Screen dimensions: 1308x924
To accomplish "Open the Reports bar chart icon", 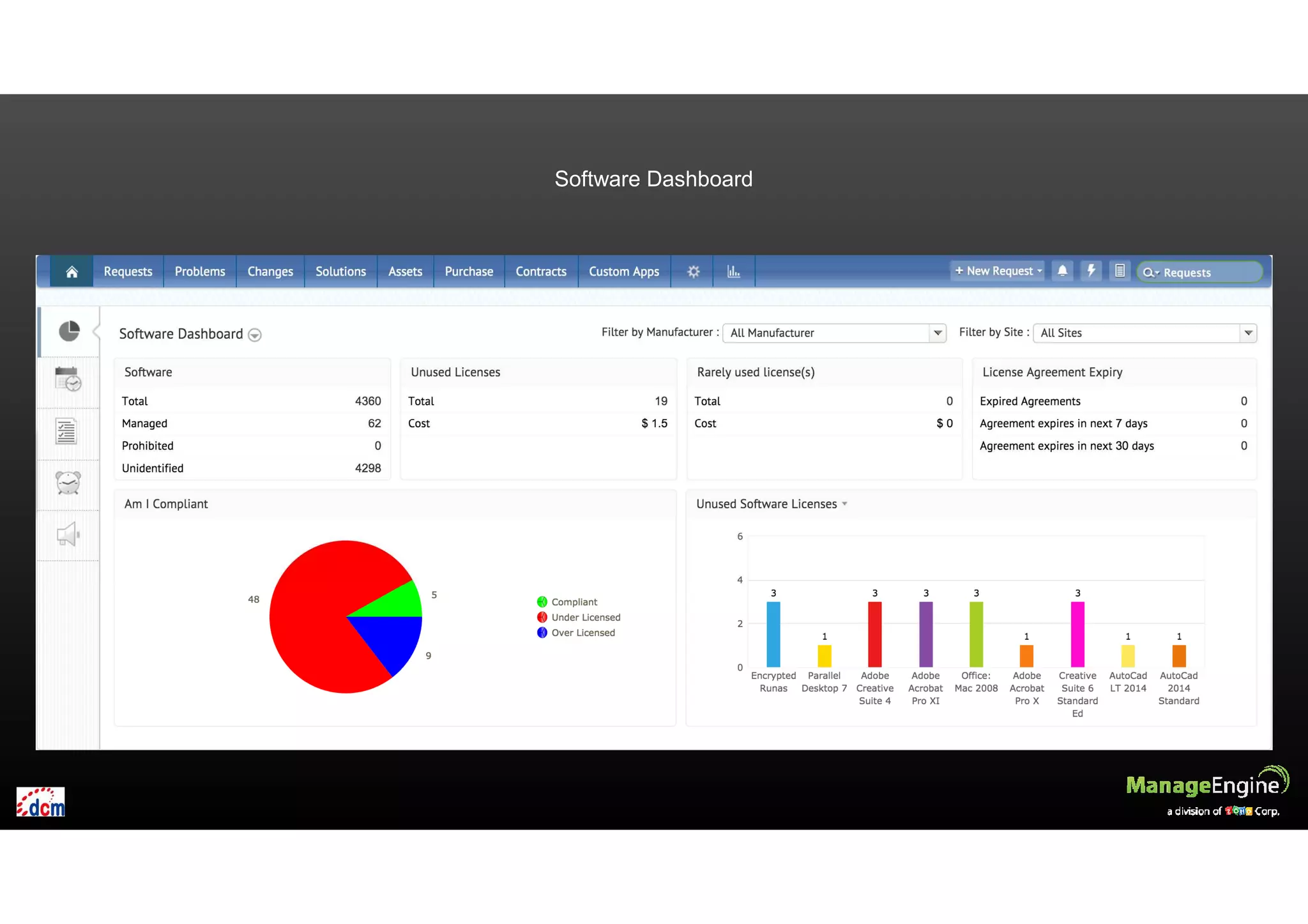I will [x=734, y=272].
